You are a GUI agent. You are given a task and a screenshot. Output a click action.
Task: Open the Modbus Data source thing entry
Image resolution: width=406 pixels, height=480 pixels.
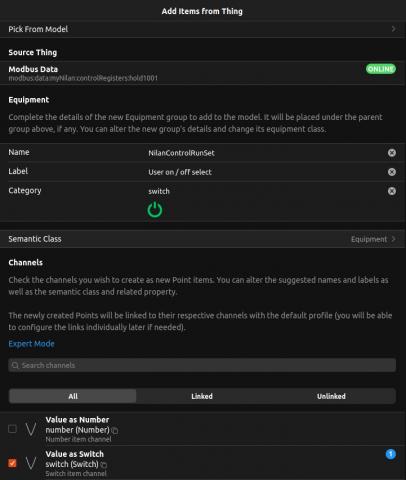(203, 73)
